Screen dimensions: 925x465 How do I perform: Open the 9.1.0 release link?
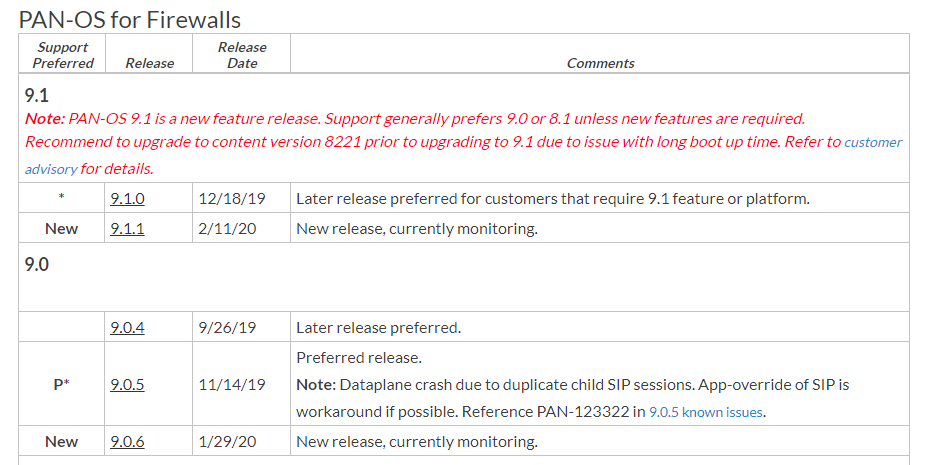pyautogui.click(x=127, y=198)
